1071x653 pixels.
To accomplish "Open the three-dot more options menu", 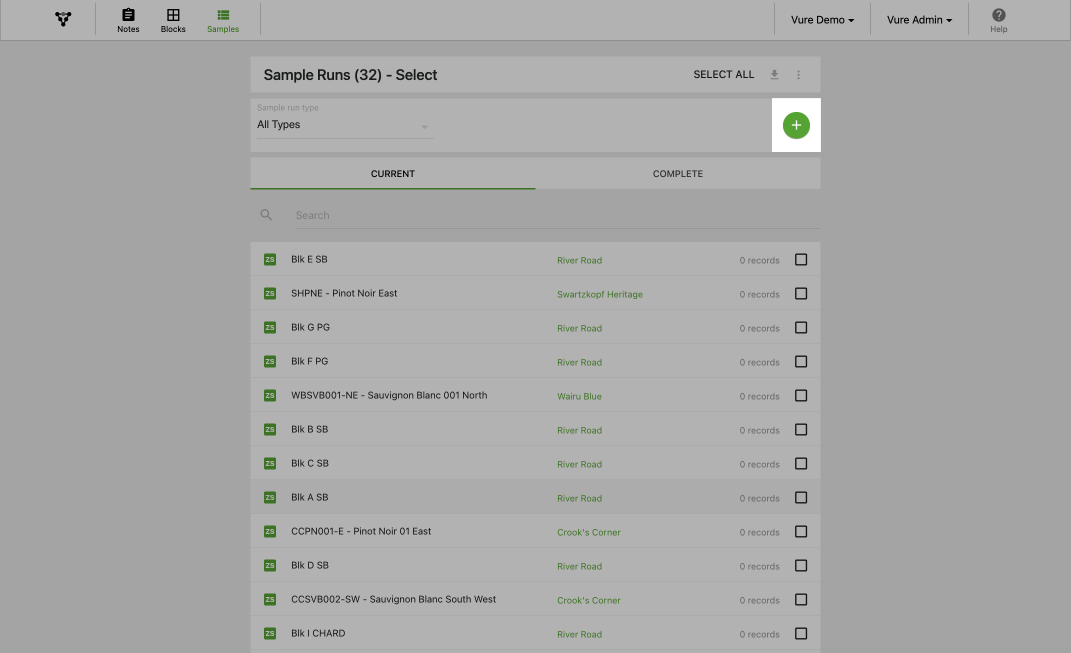I will click(x=798, y=75).
